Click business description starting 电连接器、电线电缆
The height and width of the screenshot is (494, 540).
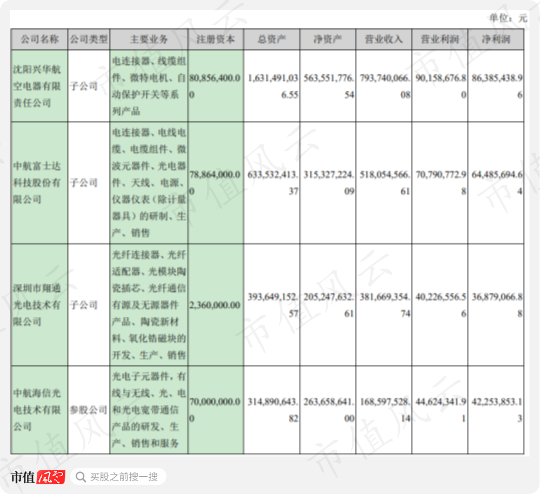pos(149,183)
